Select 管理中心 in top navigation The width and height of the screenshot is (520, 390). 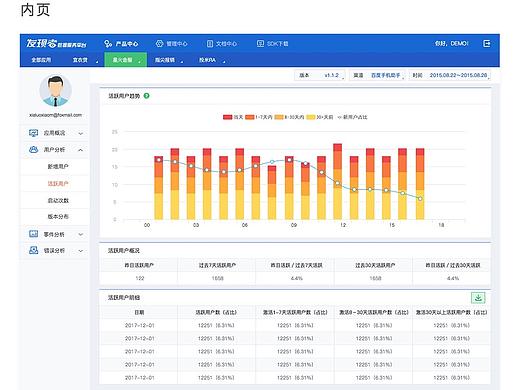coord(172,44)
